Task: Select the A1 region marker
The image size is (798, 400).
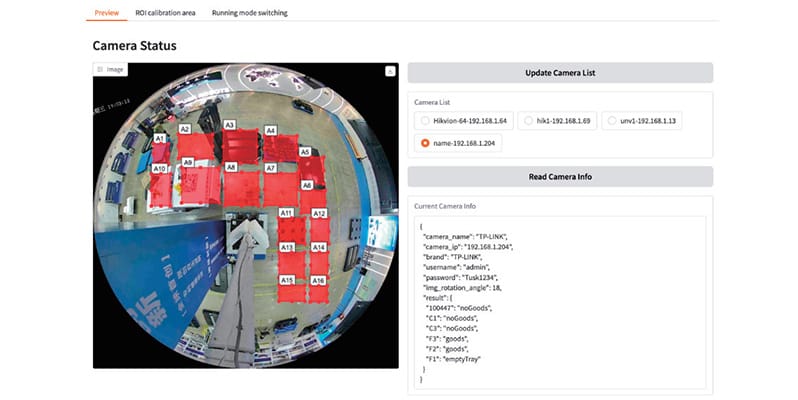Action: [x=160, y=138]
